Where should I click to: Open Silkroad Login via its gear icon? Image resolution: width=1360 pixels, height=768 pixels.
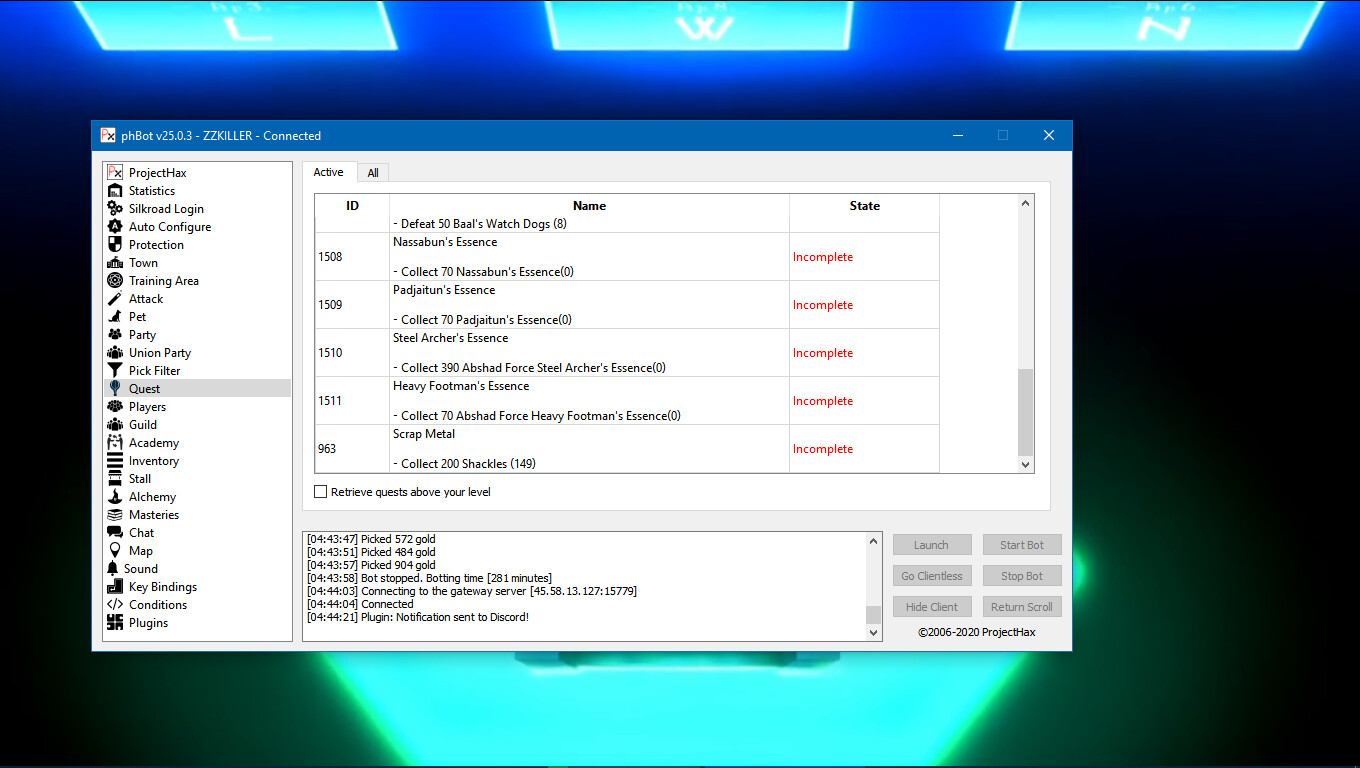(x=115, y=209)
